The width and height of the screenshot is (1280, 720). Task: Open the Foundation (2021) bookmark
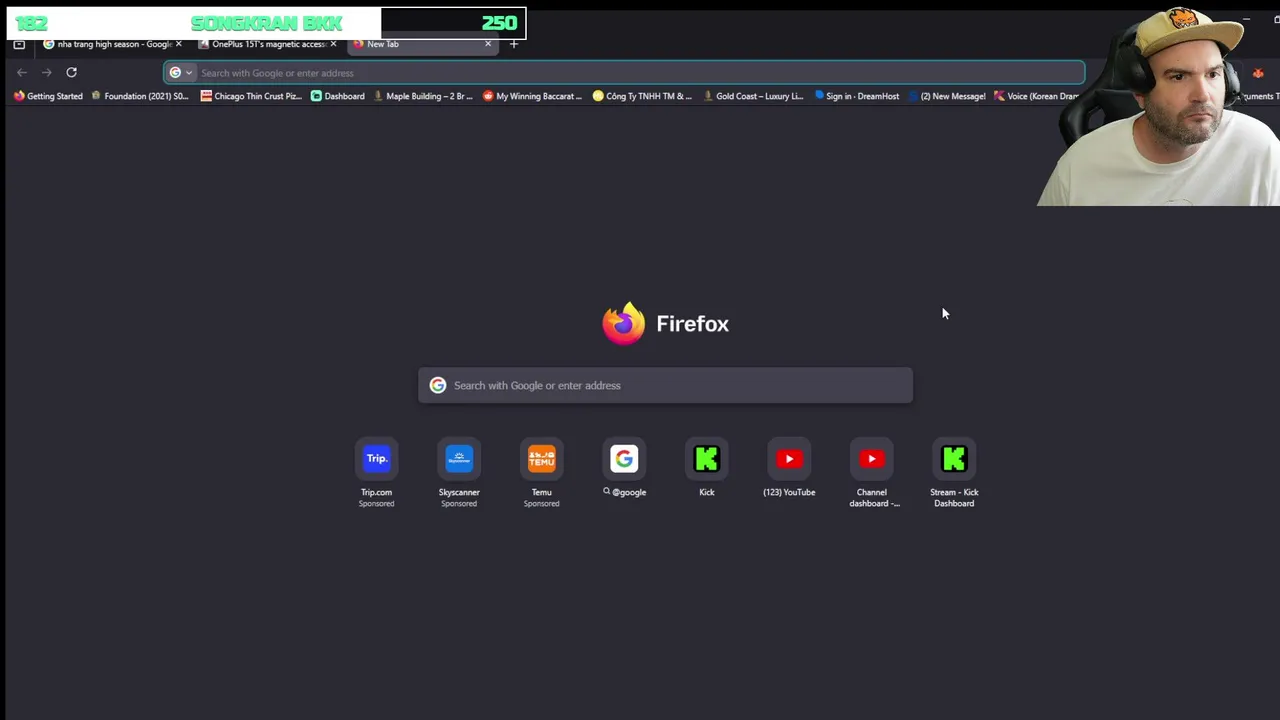139,96
